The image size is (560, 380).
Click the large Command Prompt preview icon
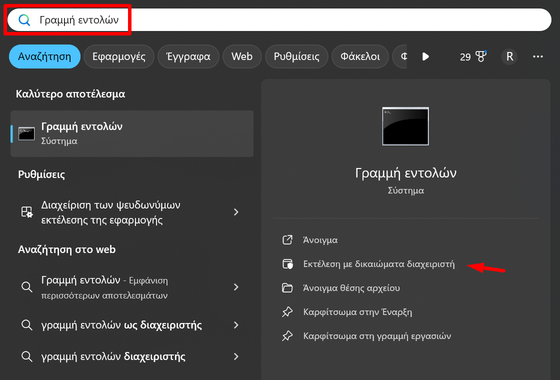point(405,126)
